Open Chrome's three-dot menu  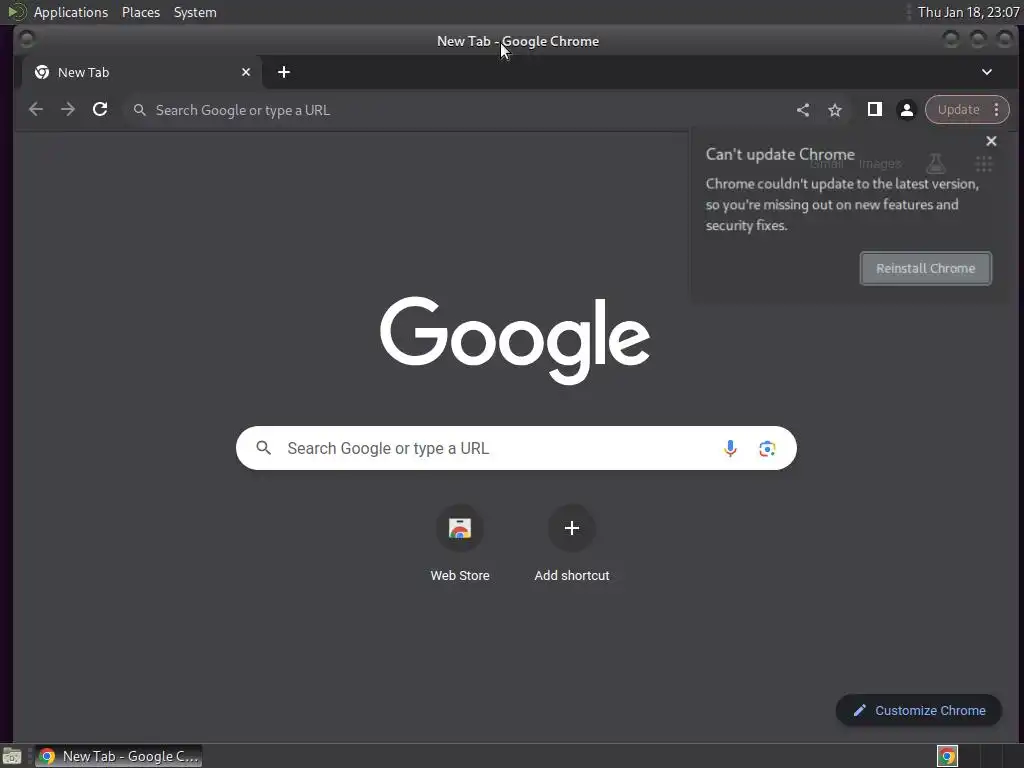click(x=997, y=110)
